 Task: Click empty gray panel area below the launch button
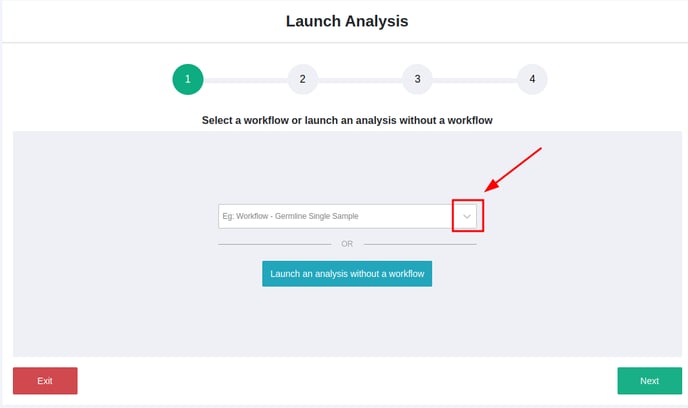(x=347, y=322)
